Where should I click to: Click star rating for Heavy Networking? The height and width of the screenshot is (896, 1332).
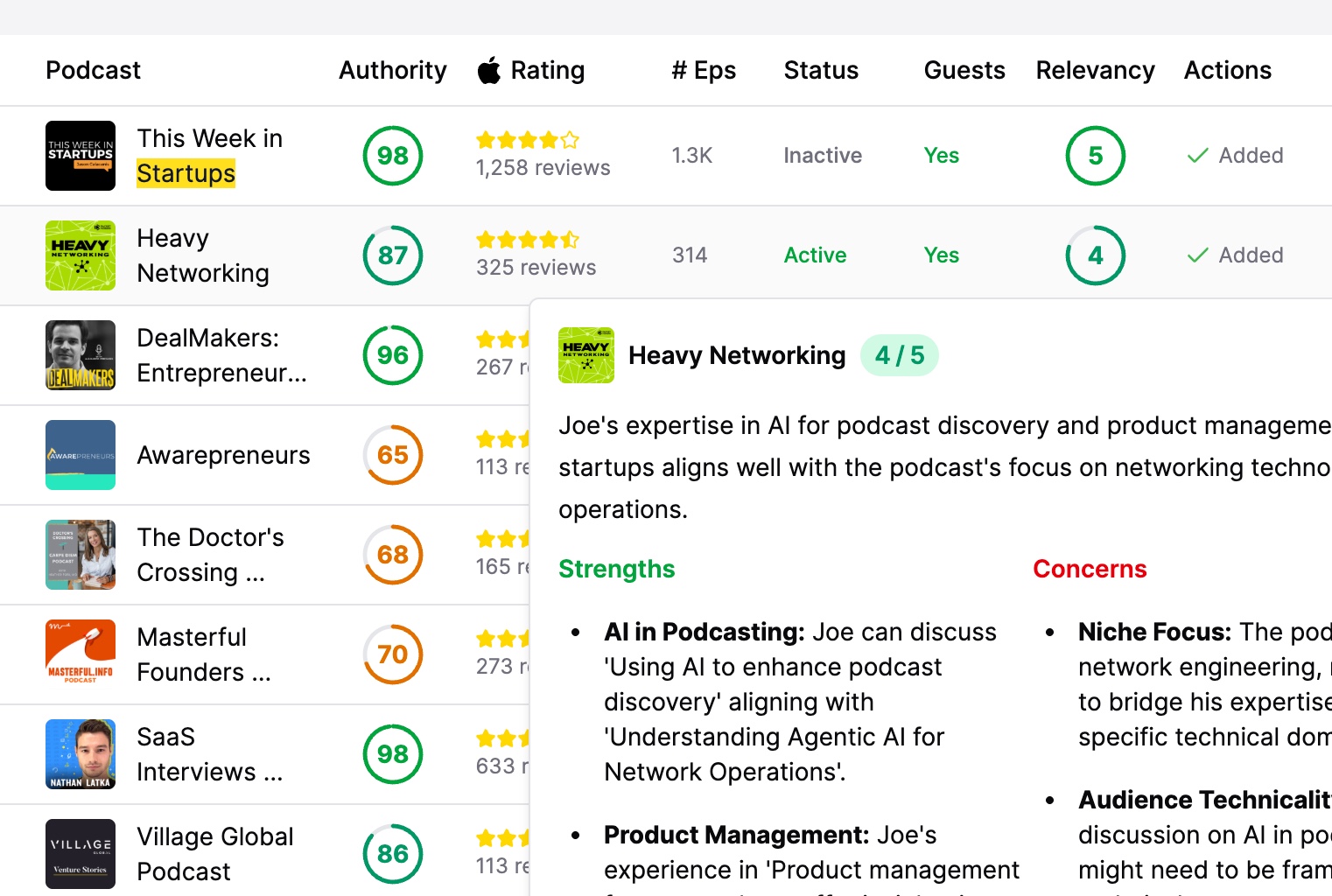point(528,240)
